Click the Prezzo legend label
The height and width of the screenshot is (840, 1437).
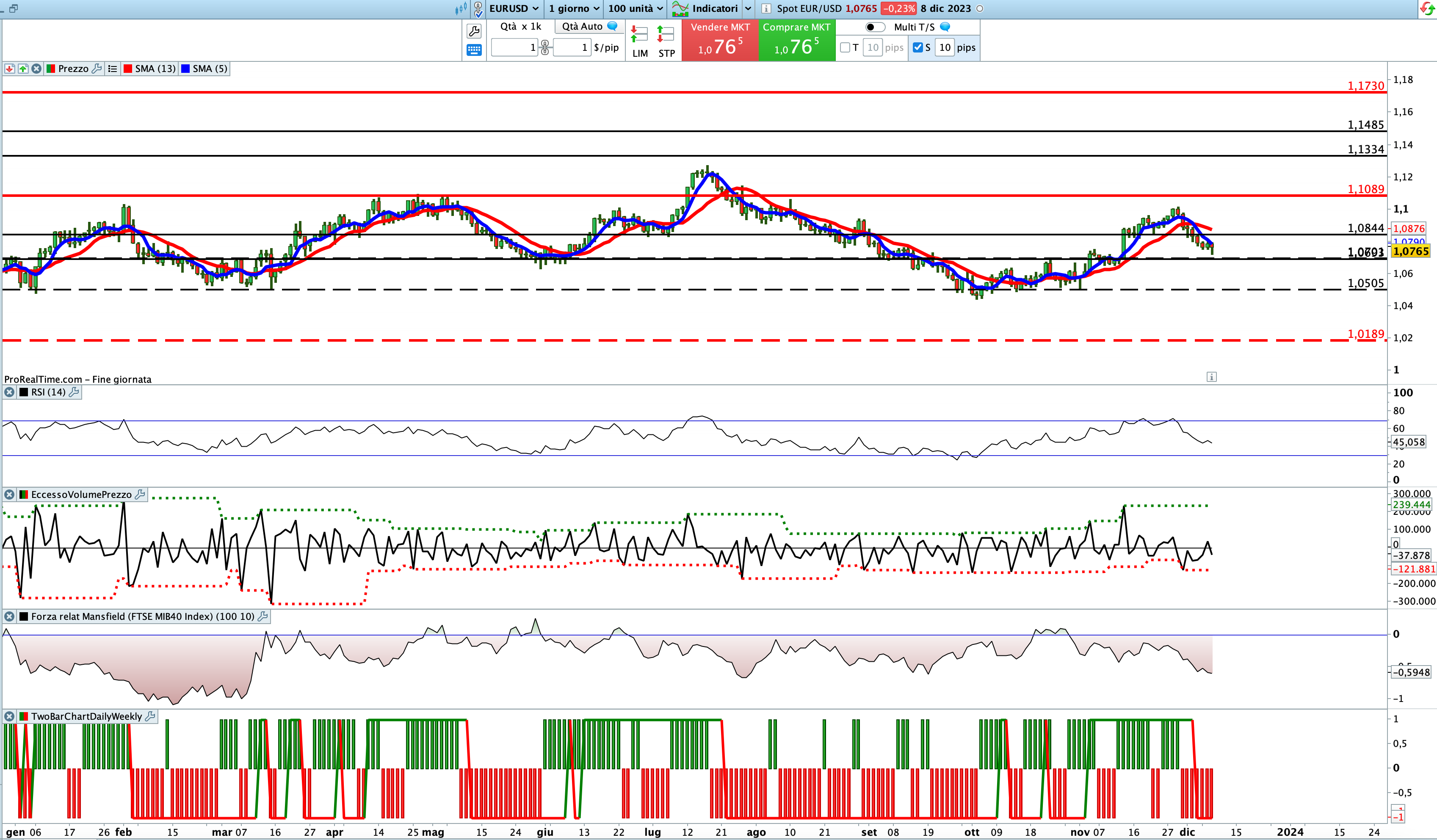(x=73, y=69)
